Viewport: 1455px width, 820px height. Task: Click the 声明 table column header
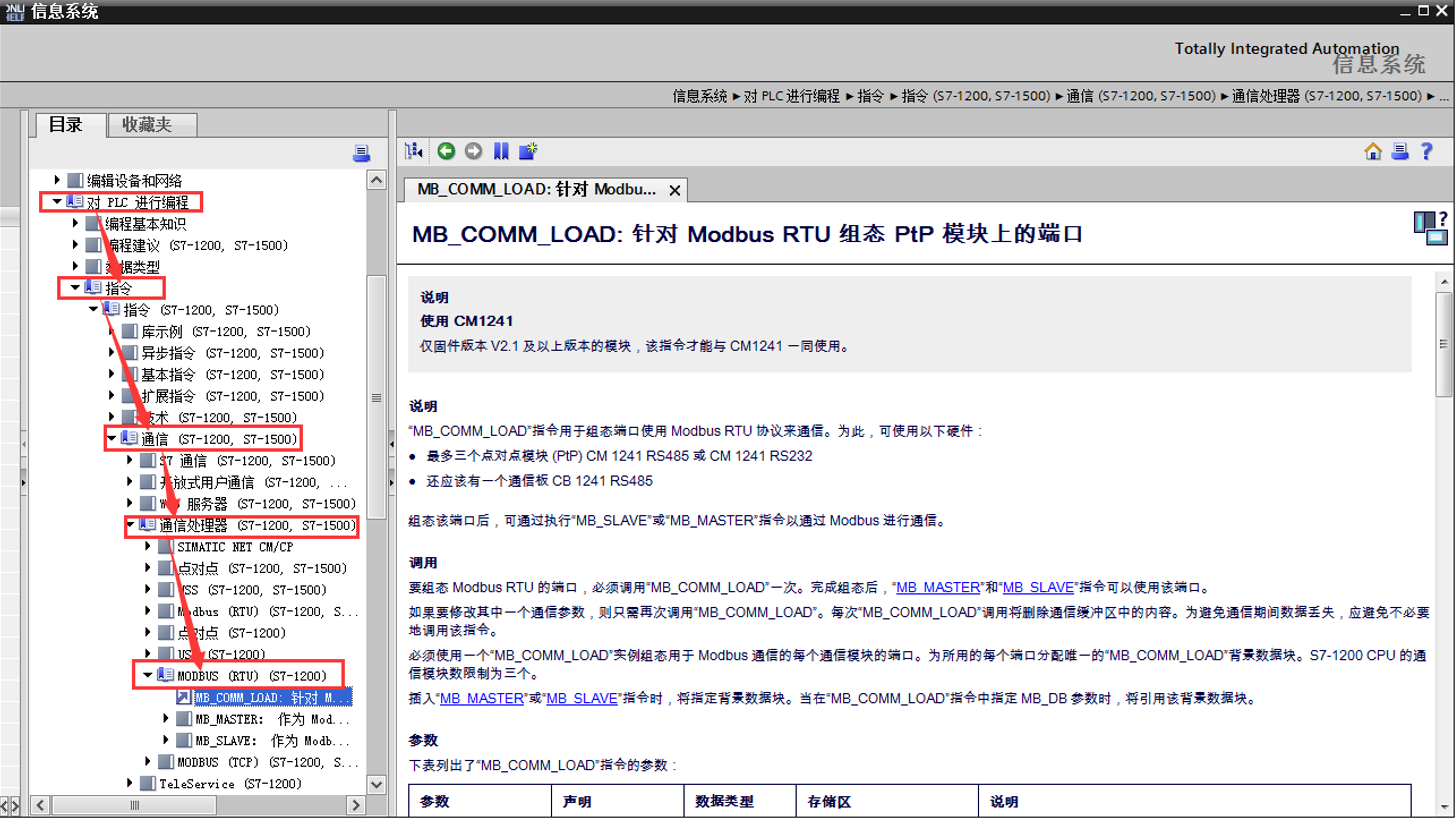[x=576, y=802]
